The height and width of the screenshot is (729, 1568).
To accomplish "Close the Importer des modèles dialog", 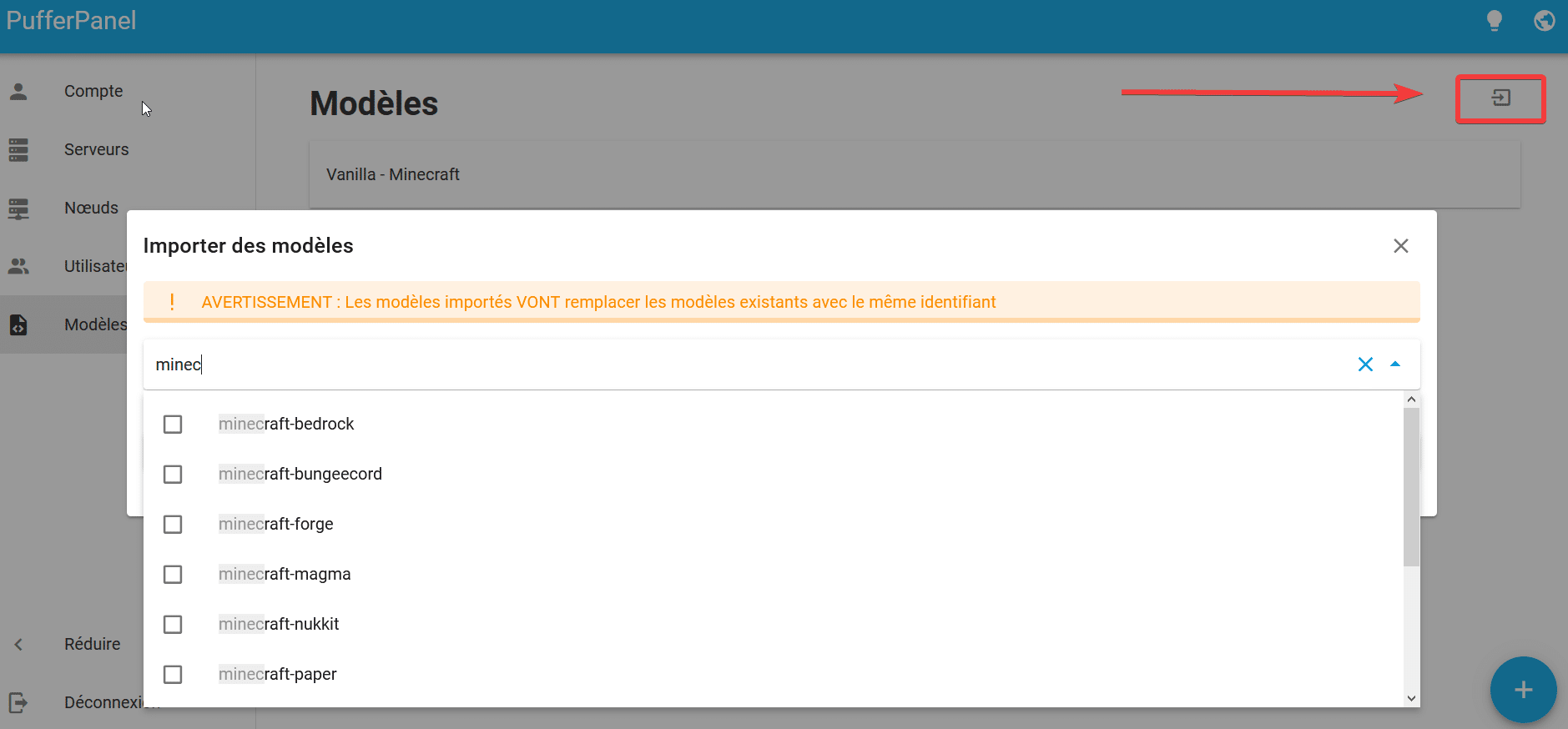I will 1401,246.
